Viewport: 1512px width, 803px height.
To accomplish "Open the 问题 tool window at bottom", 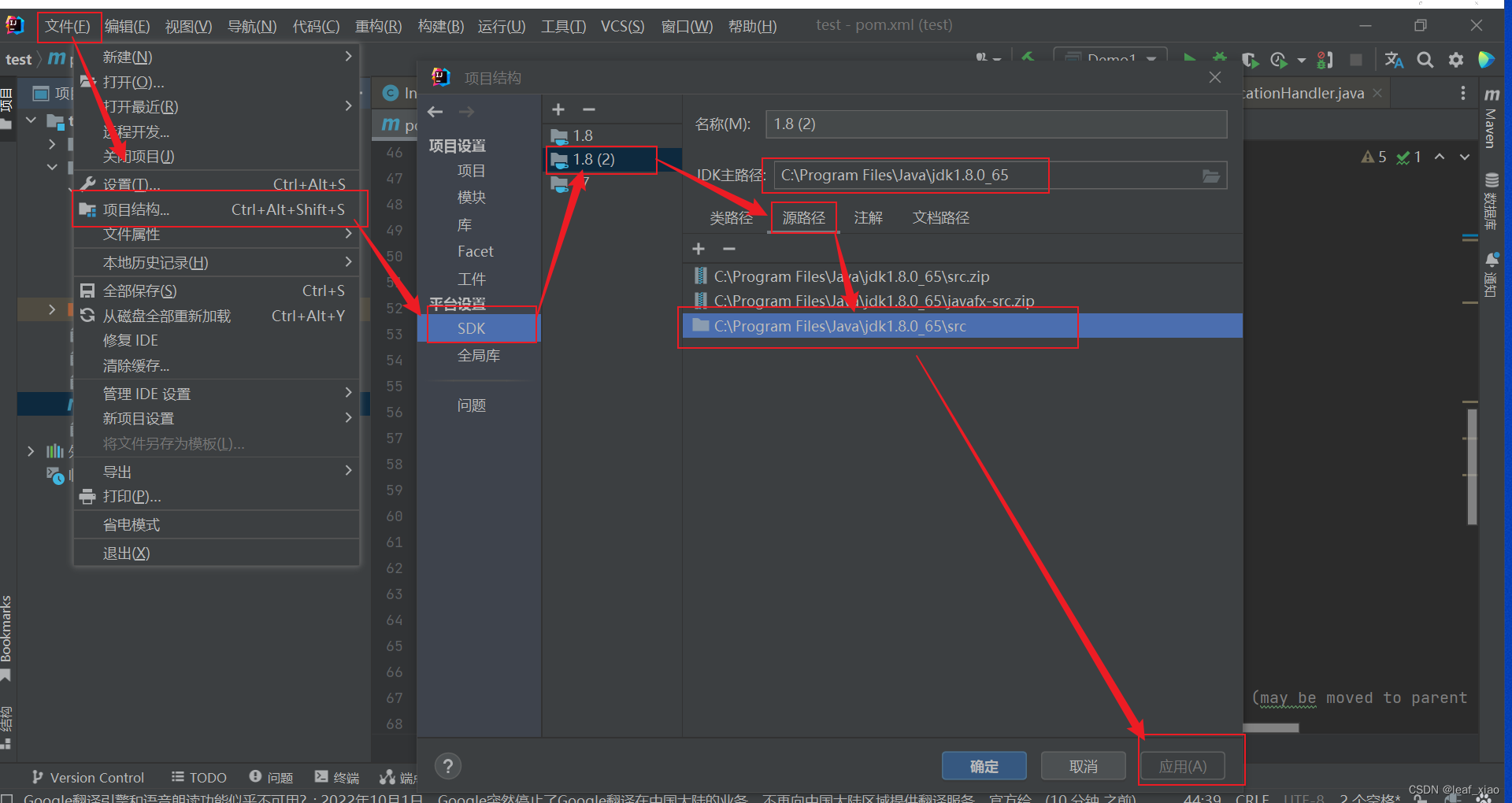I will pyautogui.click(x=272, y=777).
